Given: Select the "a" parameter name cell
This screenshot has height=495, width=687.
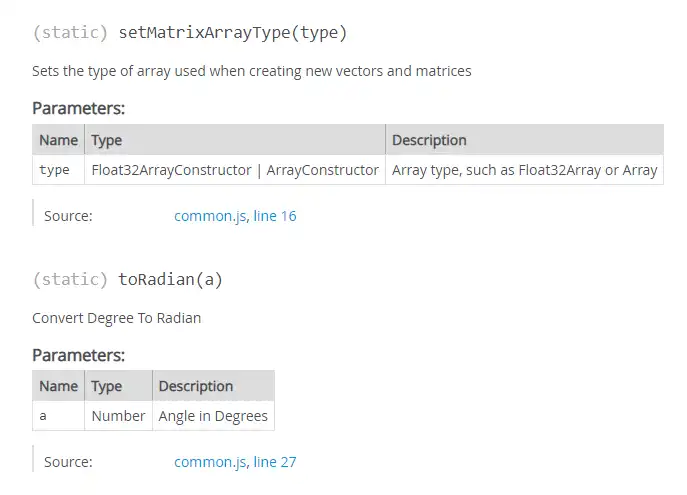Looking at the screenshot, I should click(x=44, y=416).
